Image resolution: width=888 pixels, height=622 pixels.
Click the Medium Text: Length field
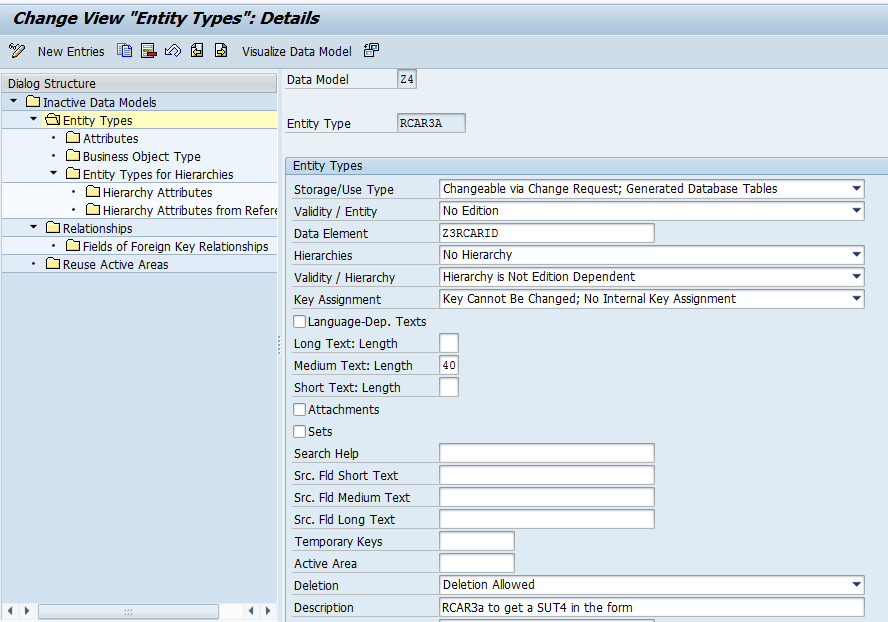click(449, 365)
